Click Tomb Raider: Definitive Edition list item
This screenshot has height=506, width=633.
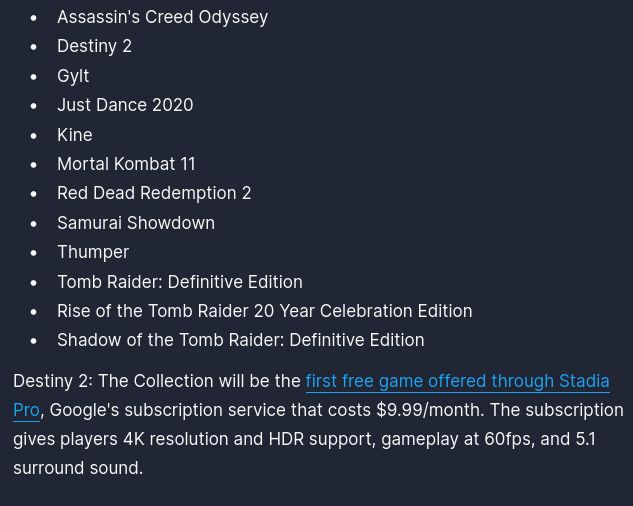pos(180,282)
